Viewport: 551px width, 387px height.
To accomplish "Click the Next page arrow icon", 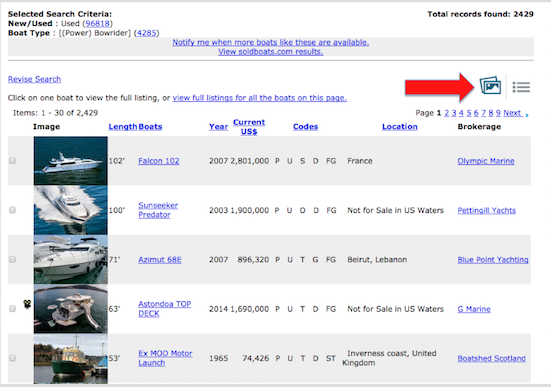I will 527,115.
